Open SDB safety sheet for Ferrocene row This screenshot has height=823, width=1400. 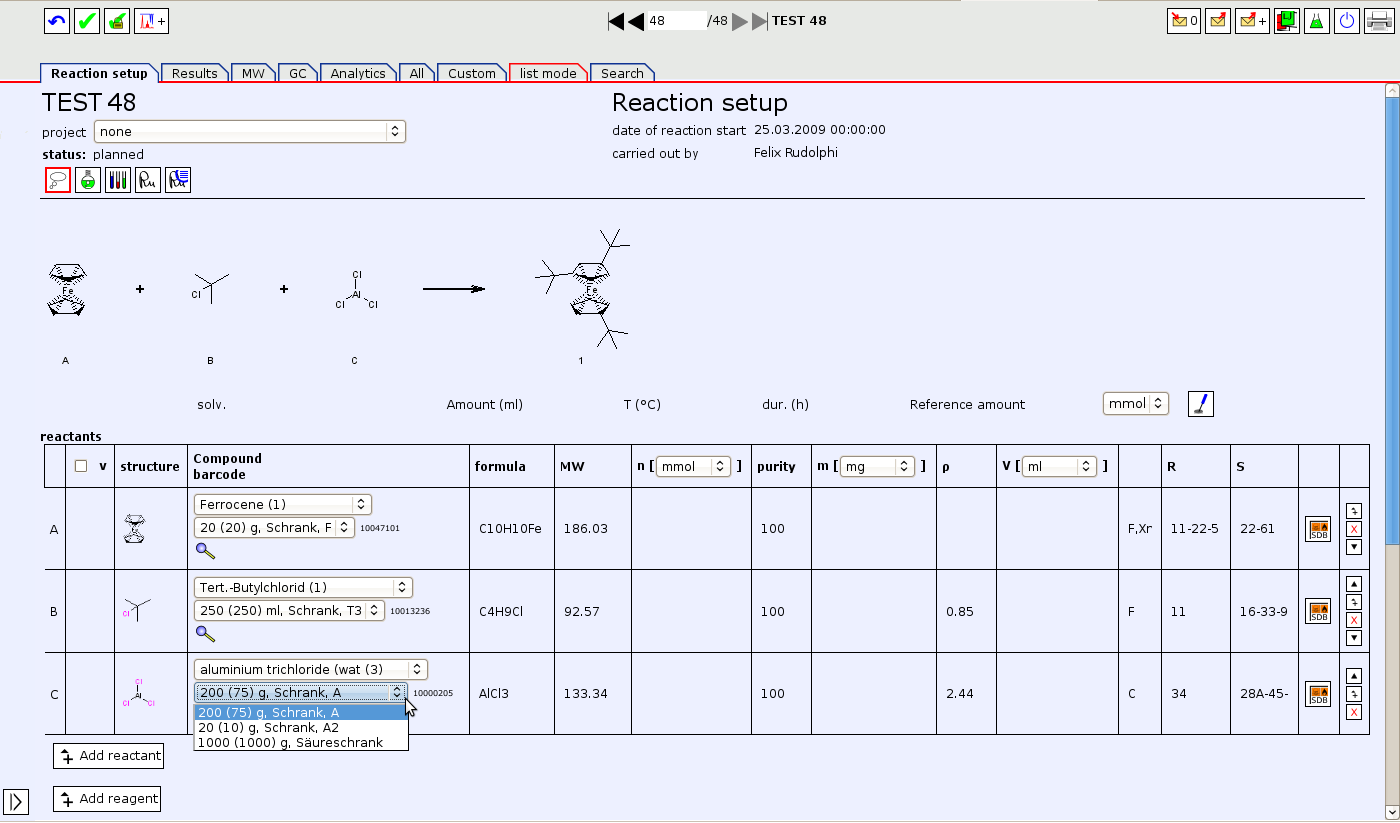coord(1318,529)
